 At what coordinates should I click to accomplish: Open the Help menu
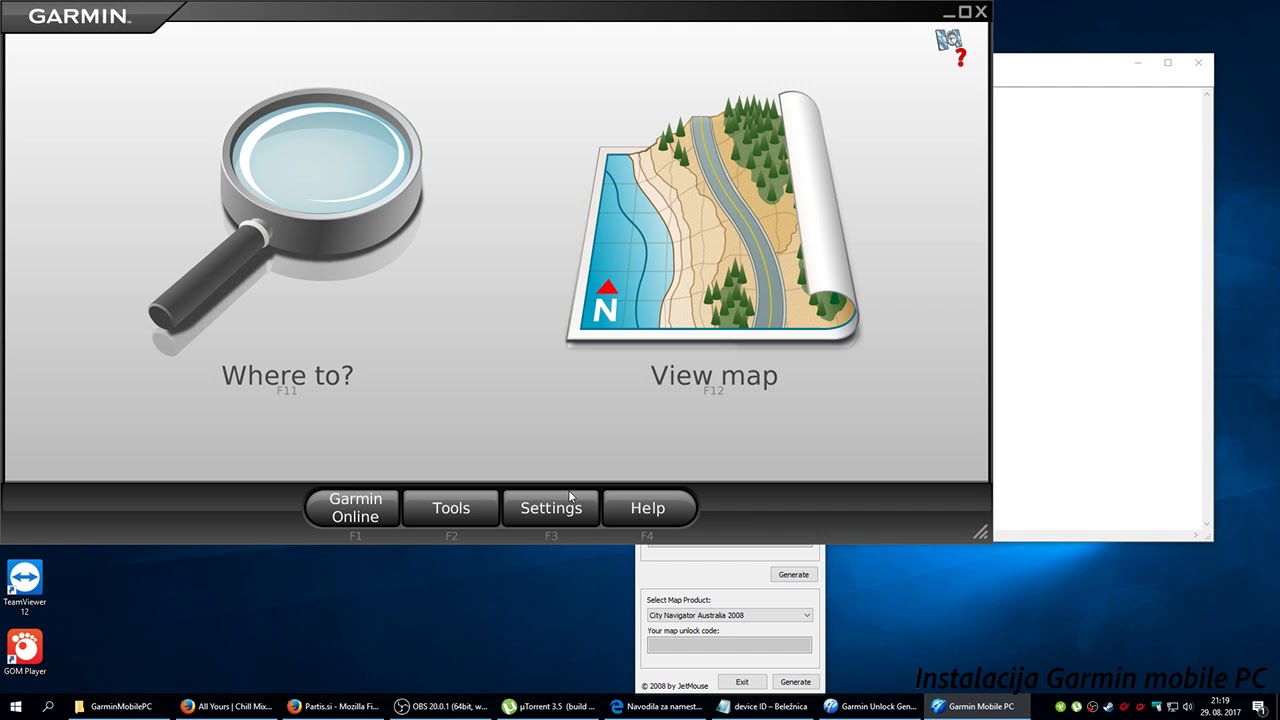(x=648, y=508)
